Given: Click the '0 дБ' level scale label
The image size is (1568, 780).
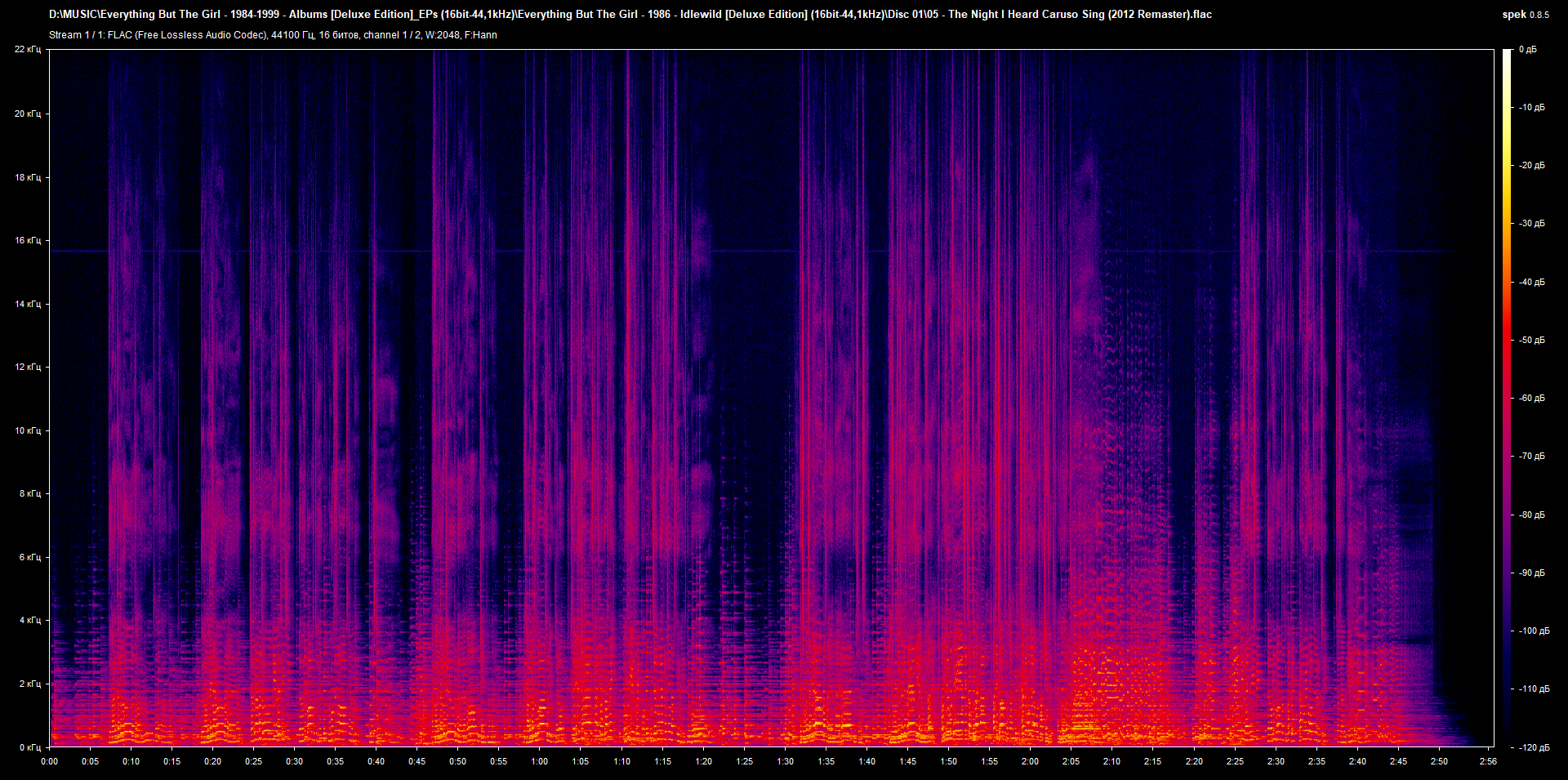Looking at the screenshot, I should (1528, 49).
